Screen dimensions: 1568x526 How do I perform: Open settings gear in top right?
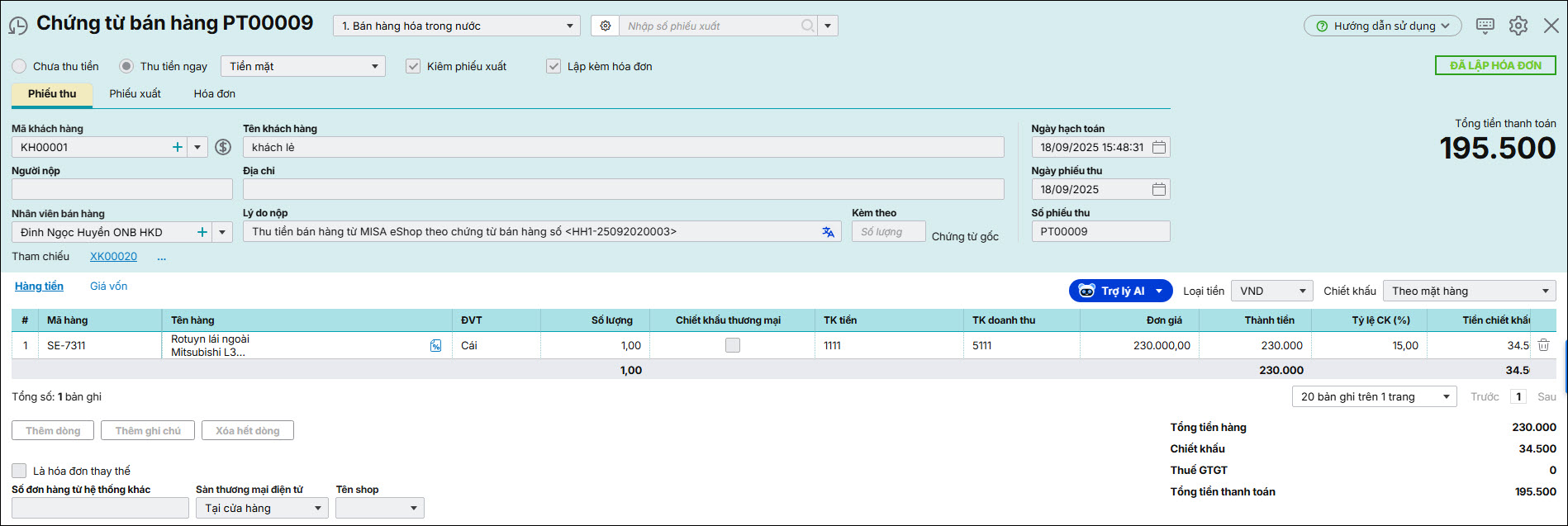click(1518, 26)
